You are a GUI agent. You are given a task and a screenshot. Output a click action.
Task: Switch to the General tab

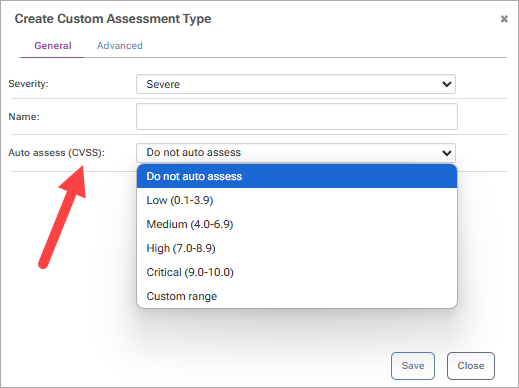pyautogui.click(x=53, y=46)
